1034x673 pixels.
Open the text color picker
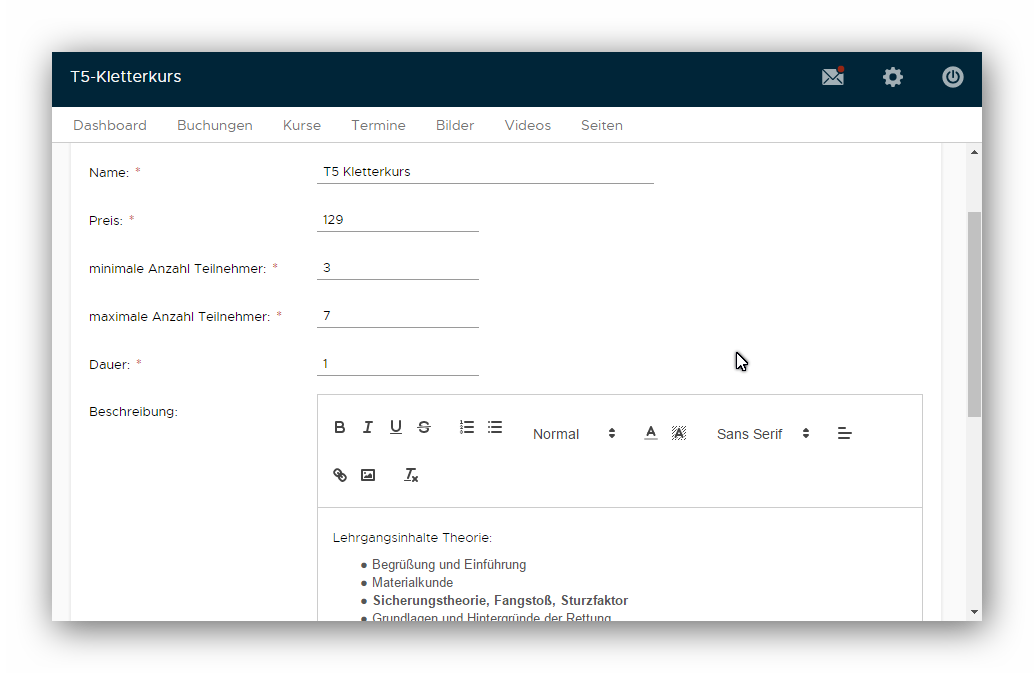[x=651, y=433]
